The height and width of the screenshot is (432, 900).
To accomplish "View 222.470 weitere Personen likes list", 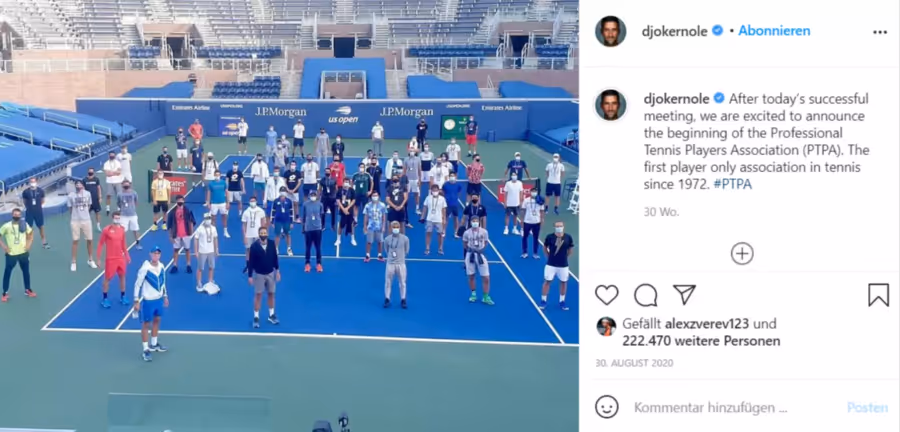I will (x=701, y=341).
